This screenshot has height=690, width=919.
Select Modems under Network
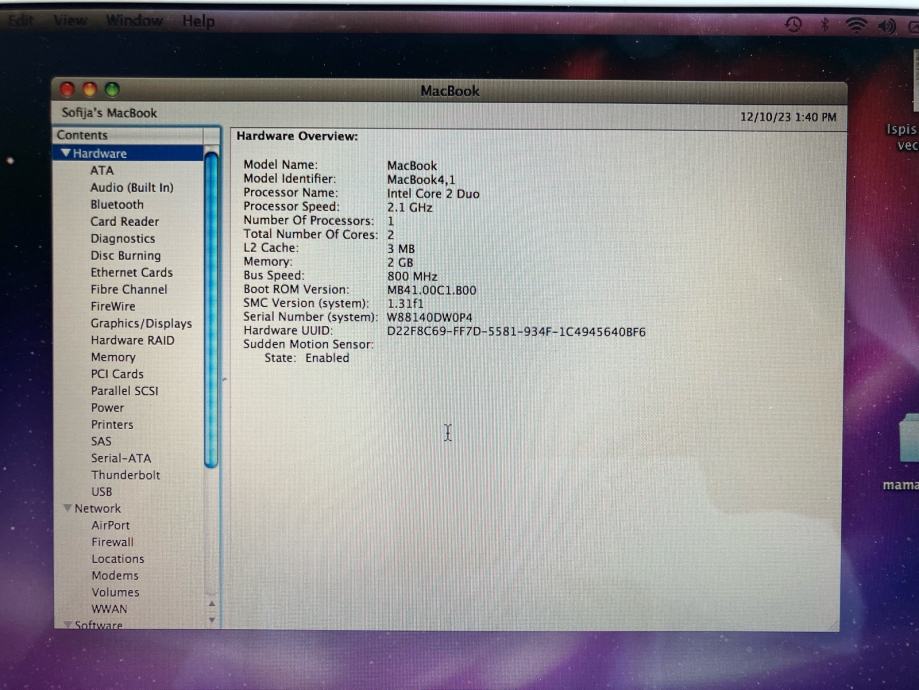[x=115, y=576]
